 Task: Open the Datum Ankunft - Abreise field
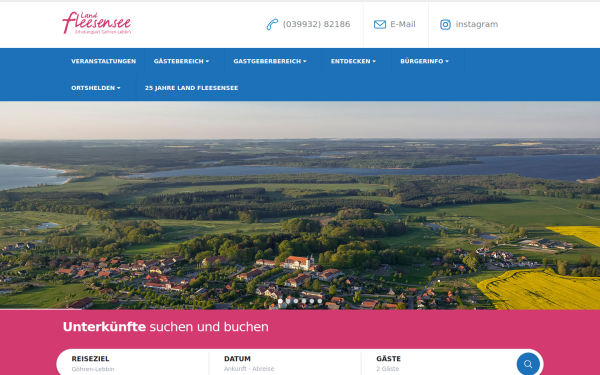point(285,364)
